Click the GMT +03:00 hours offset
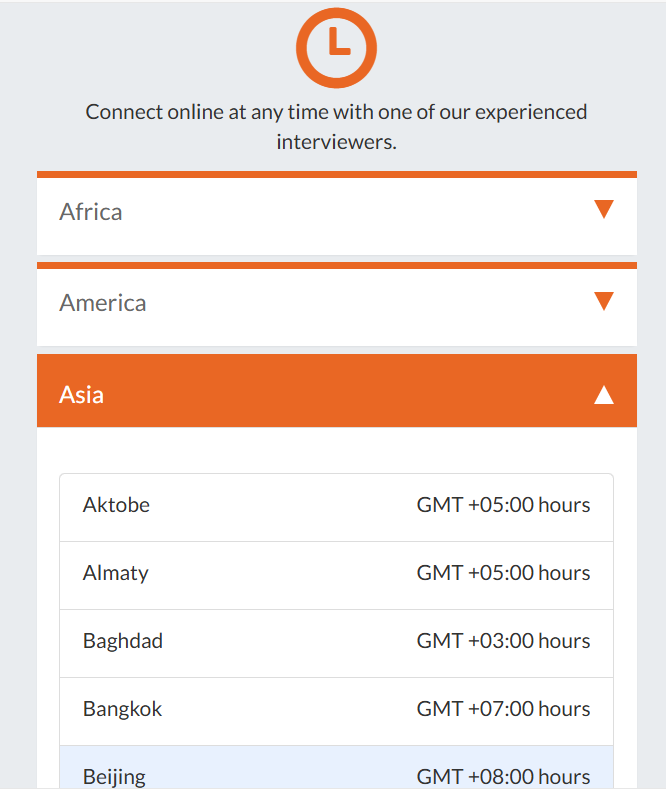The width and height of the screenshot is (666, 789). click(503, 641)
